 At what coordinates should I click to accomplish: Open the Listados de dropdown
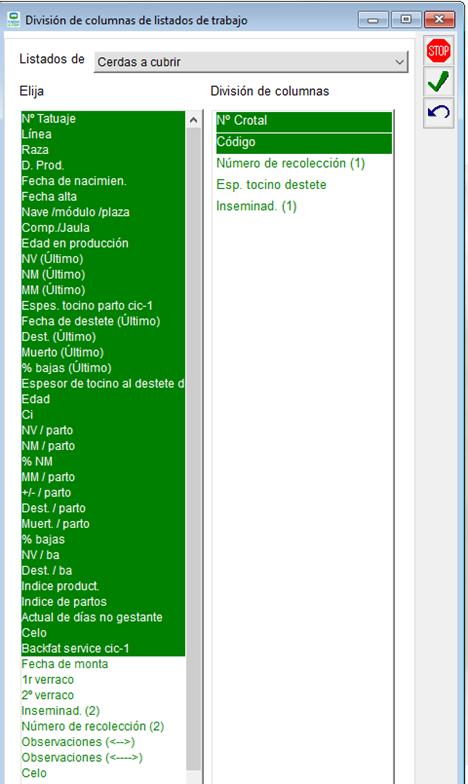251,62
